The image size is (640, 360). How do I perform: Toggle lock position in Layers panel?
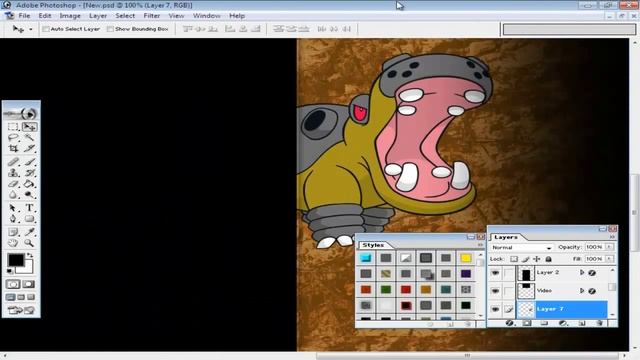click(x=537, y=259)
